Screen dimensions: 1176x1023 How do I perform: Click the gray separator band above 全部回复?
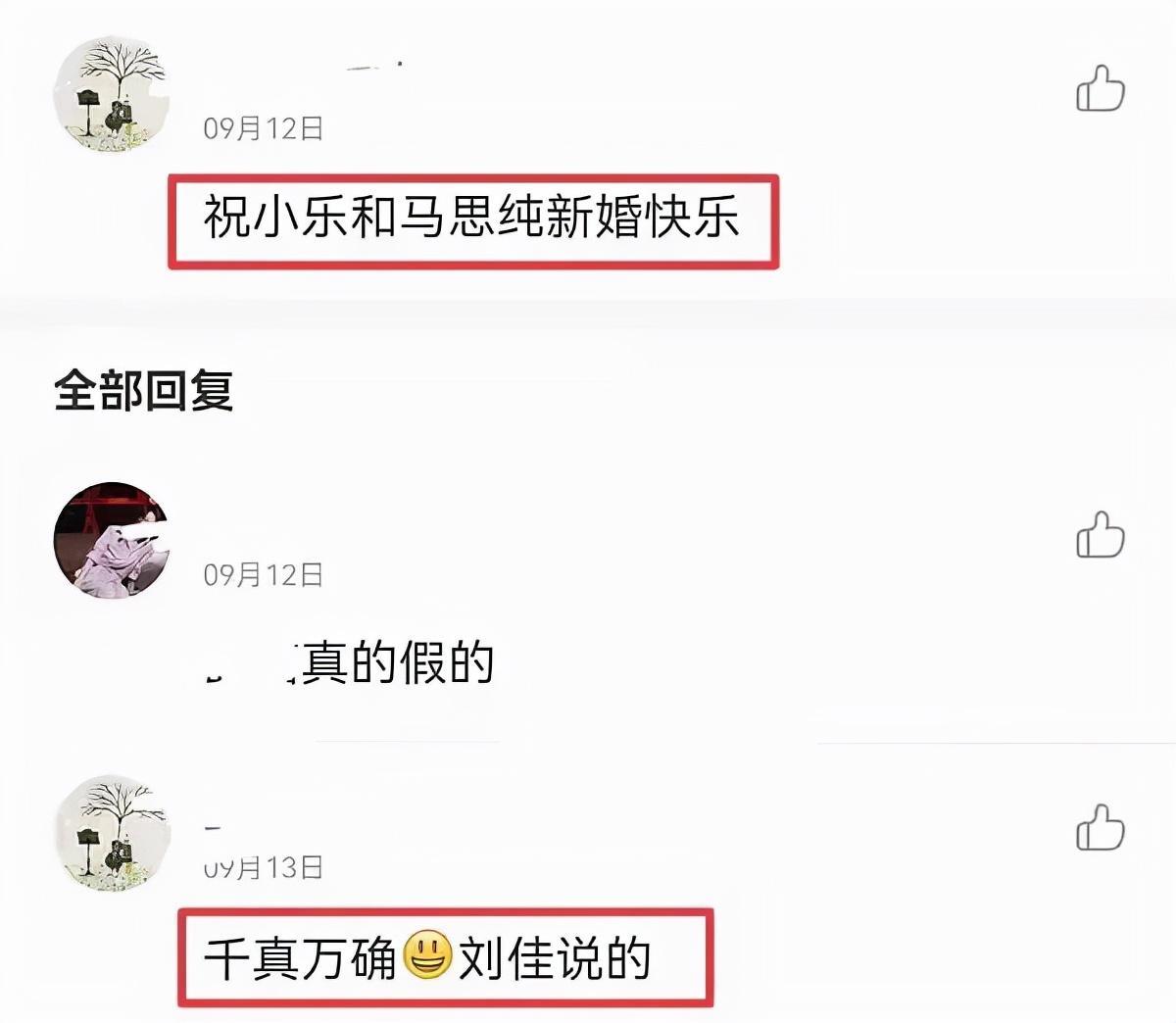pos(588,317)
